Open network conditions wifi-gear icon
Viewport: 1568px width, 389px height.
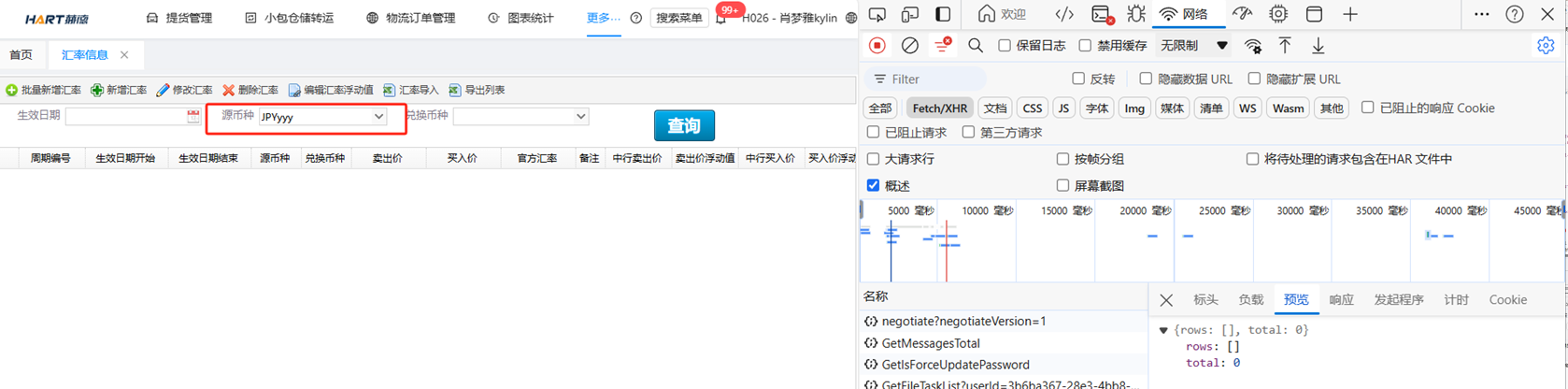click(x=1252, y=46)
